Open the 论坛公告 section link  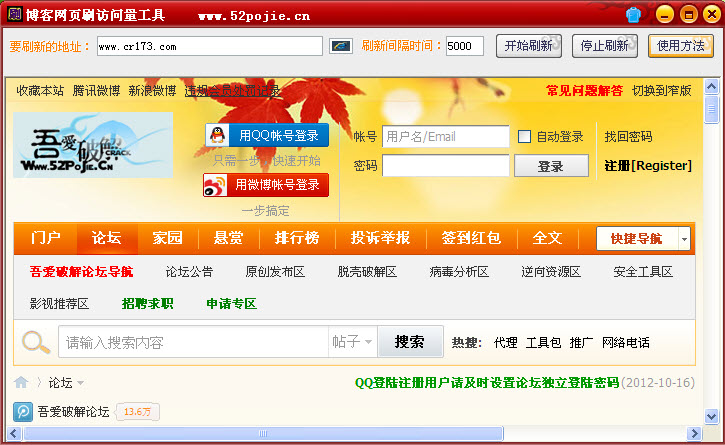coord(189,272)
